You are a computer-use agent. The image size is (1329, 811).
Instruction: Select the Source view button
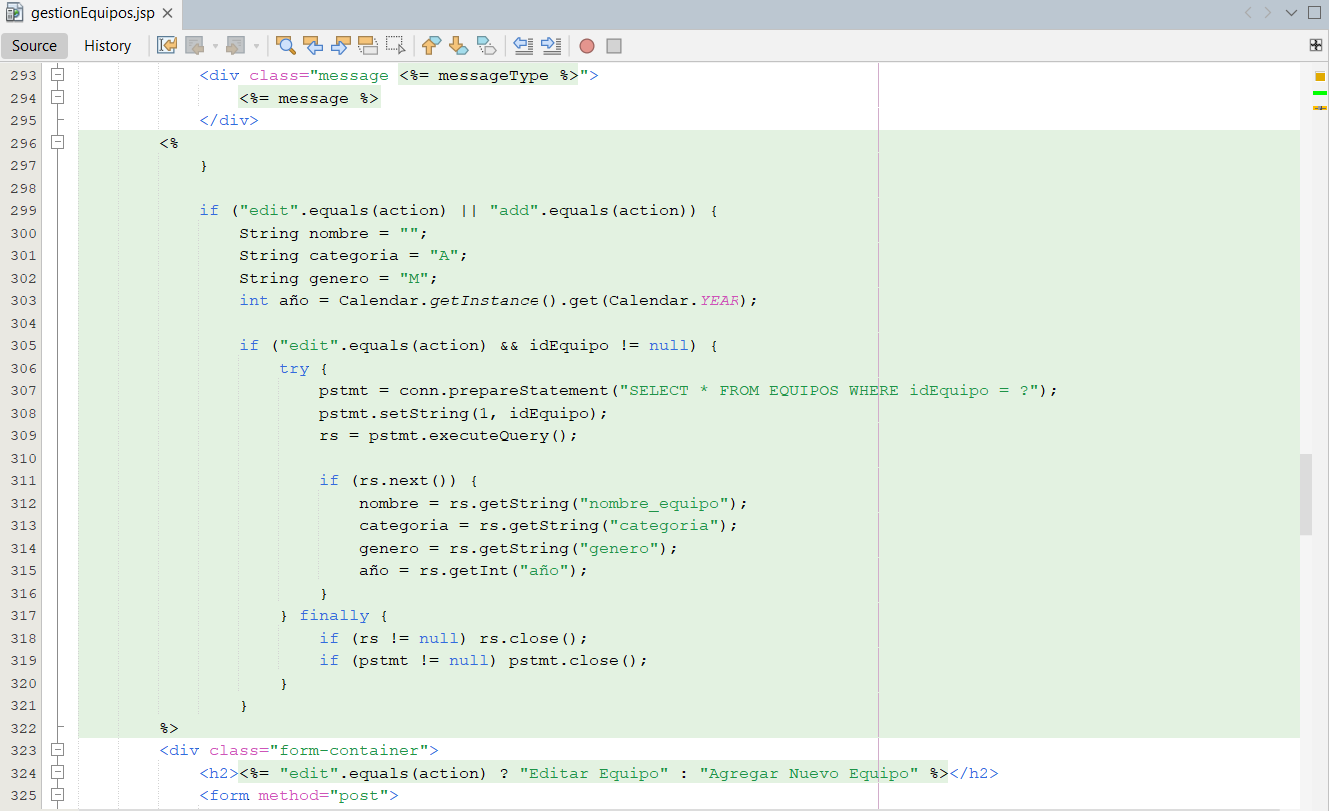tap(35, 46)
